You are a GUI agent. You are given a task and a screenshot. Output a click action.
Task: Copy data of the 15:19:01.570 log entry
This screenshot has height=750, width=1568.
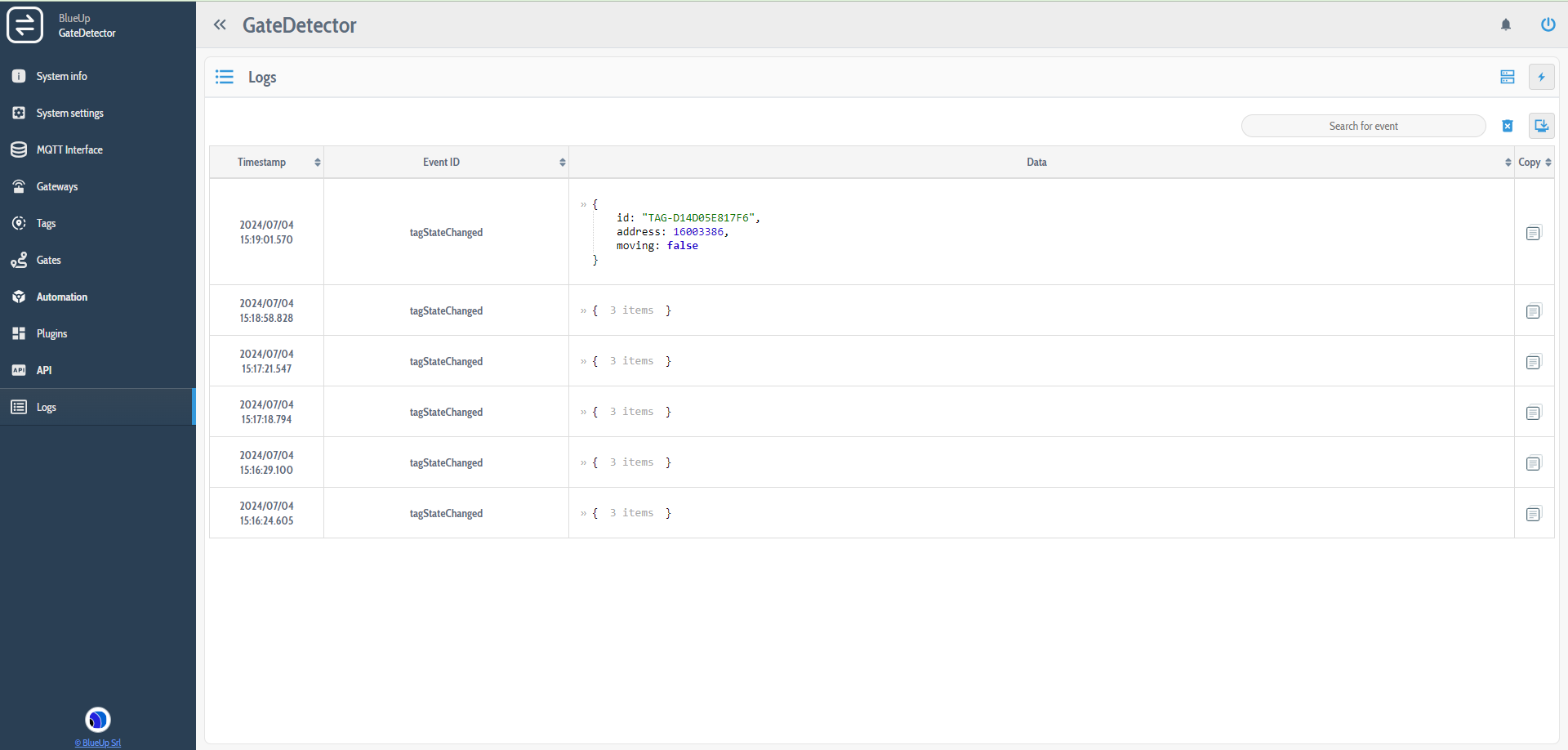click(x=1533, y=233)
